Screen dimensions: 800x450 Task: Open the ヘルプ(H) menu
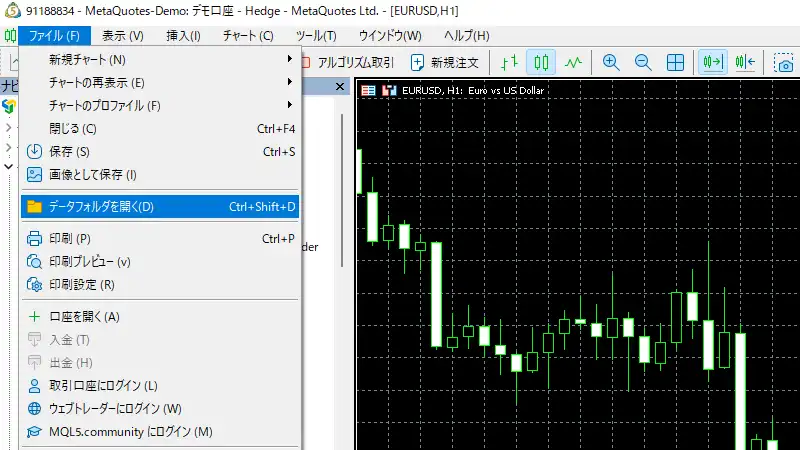466,36
